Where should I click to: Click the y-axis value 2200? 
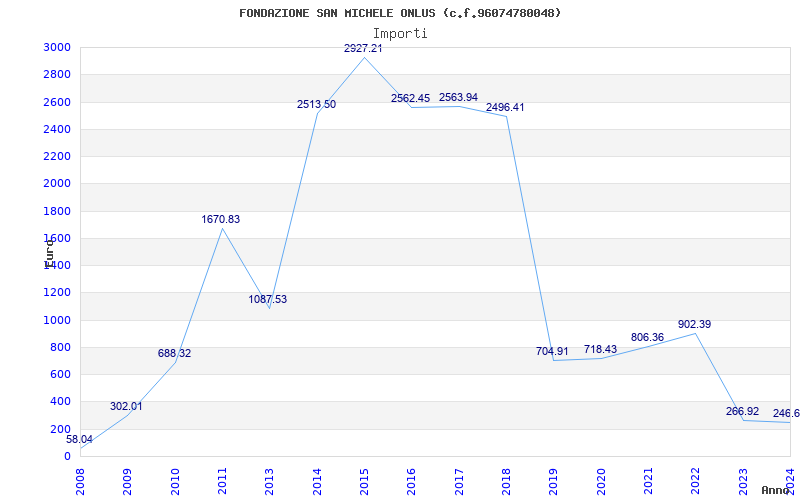[58, 157]
